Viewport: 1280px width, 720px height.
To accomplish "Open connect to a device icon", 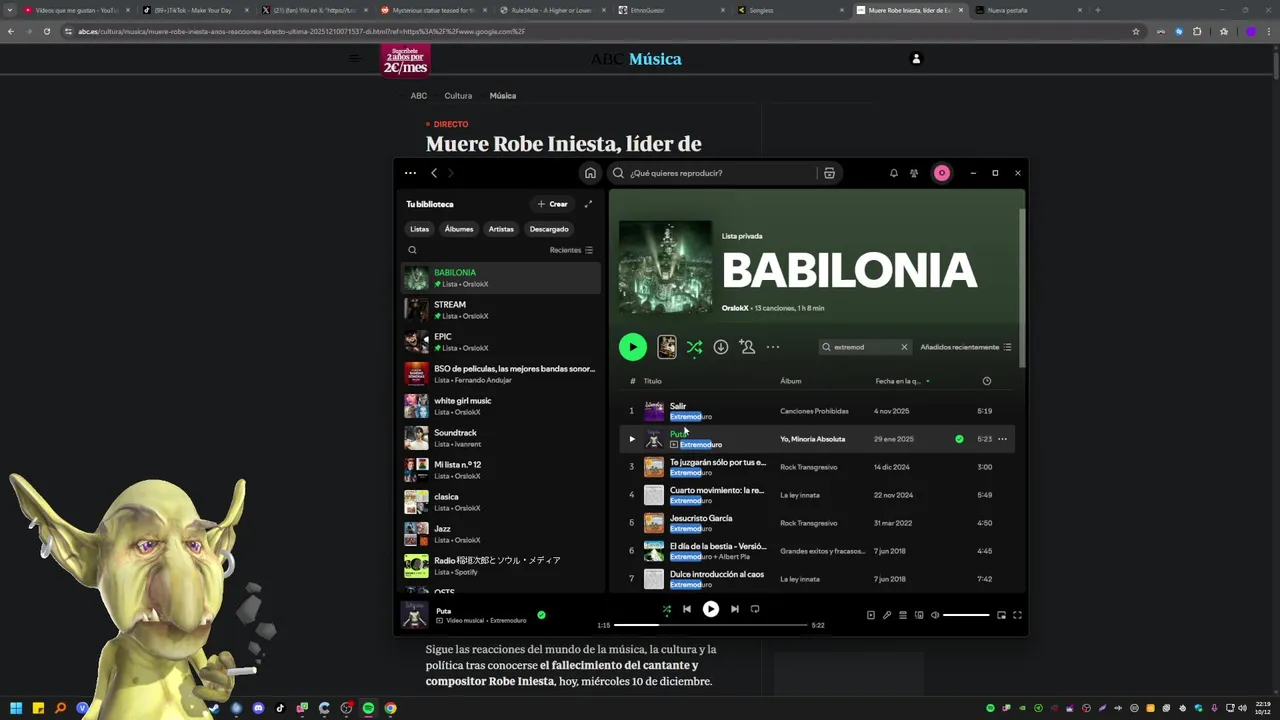I will click(x=919, y=615).
